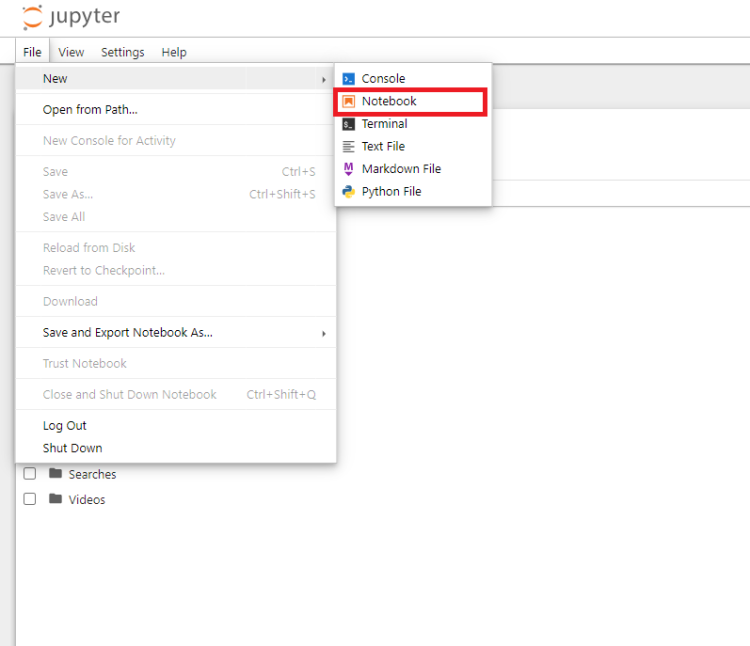750x646 pixels.
Task: Click the Terminal icon in submenu
Action: pos(349,124)
